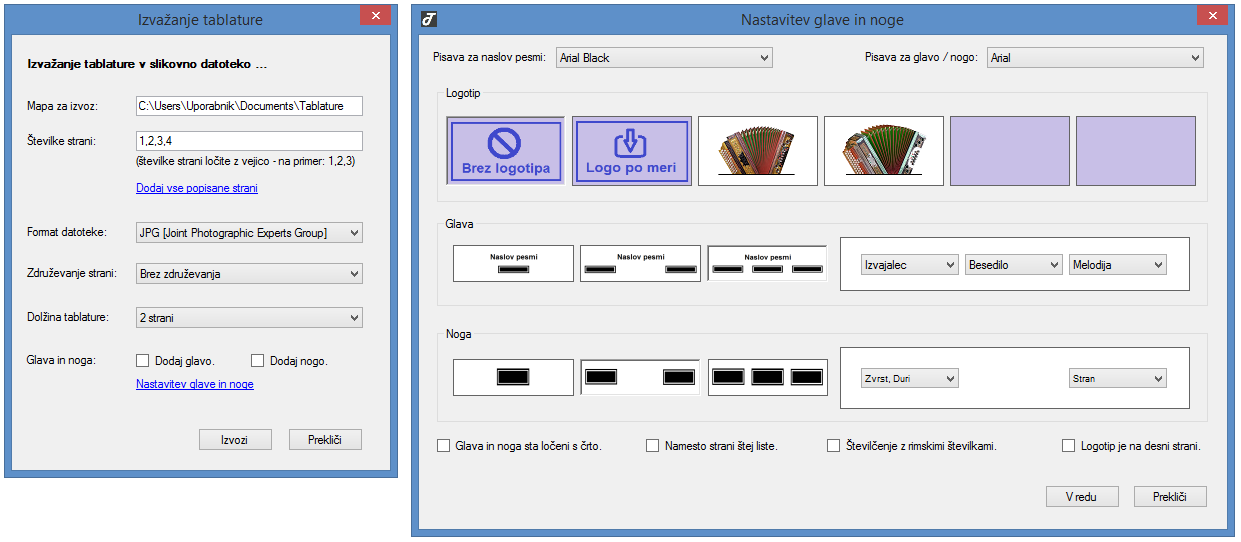The width and height of the screenshot is (1241, 542).
Task: Click the 'Dodaj vse popisane strani' link
Action: (x=196, y=188)
